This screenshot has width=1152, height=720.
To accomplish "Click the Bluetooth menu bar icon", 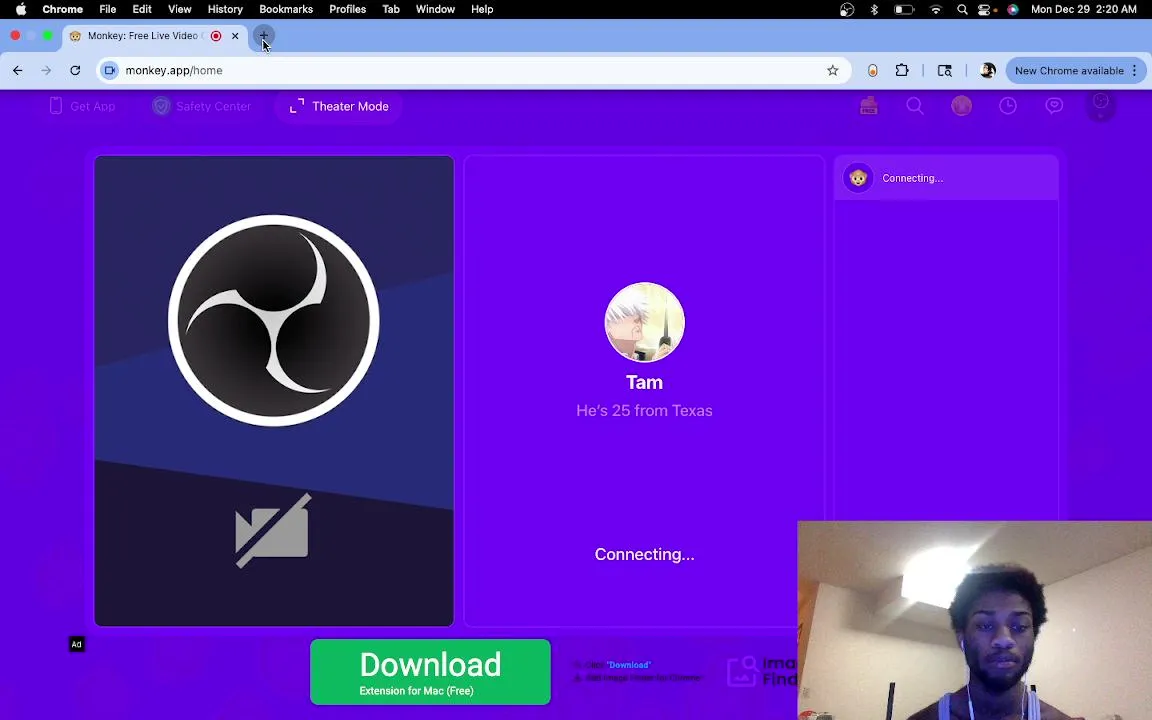I will pyautogui.click(x=874, y=9).
